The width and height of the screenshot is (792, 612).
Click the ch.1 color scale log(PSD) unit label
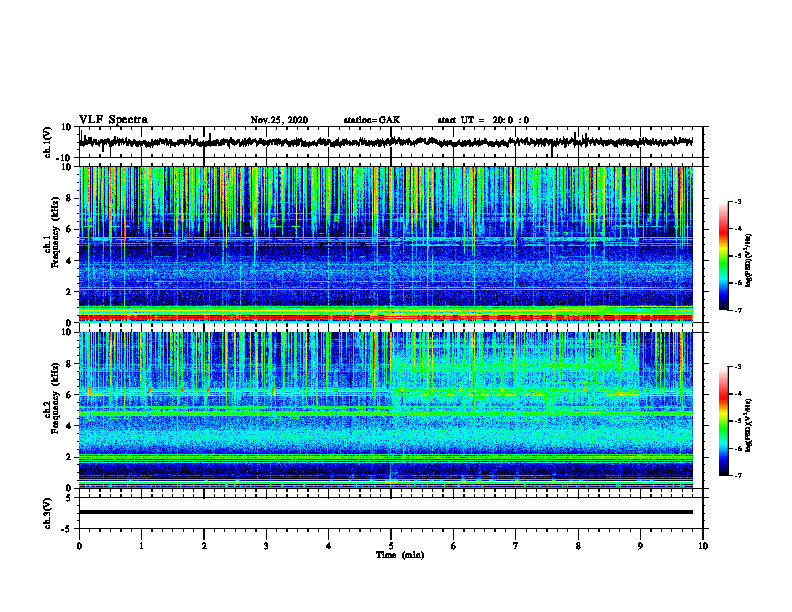pos(749,261)
